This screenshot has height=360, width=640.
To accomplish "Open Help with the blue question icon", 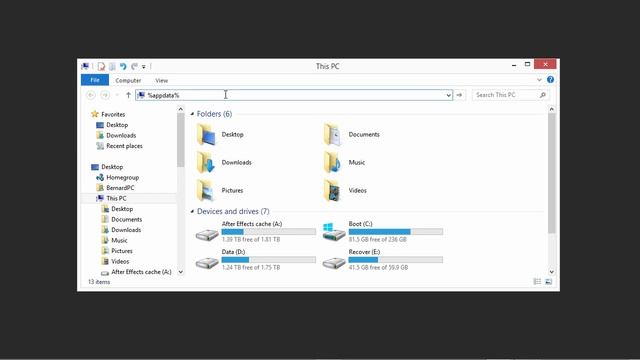I will click(x=550, y=80).
